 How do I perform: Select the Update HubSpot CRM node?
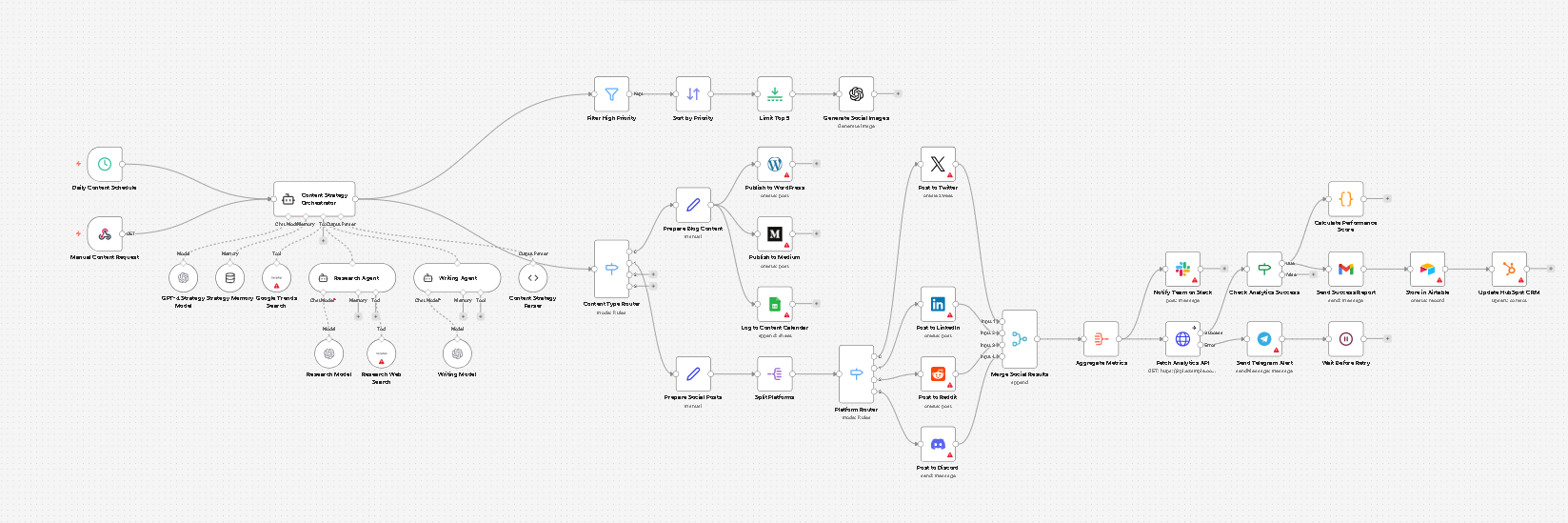[x=1509, y=269]
